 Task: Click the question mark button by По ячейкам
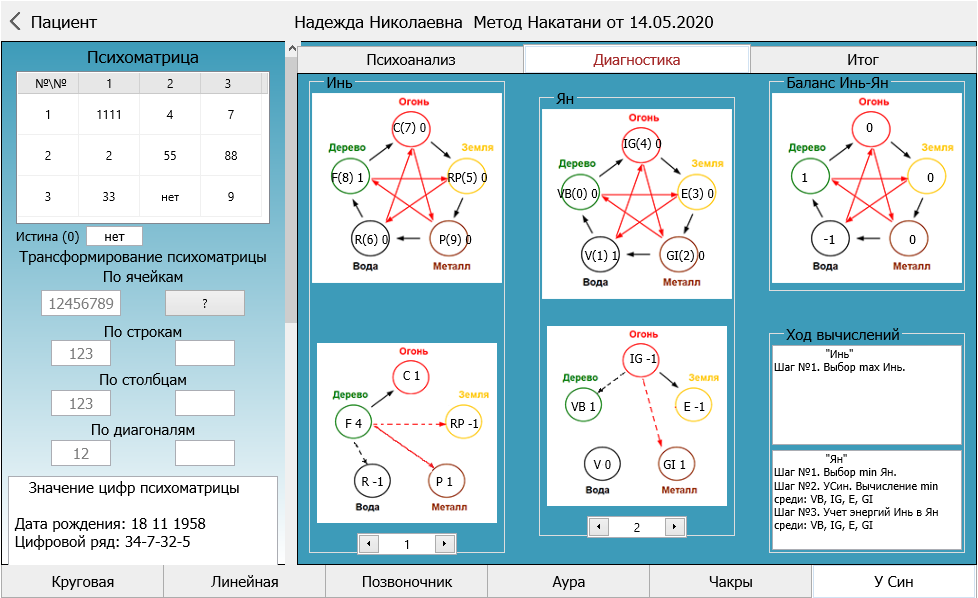pos(204,303)
